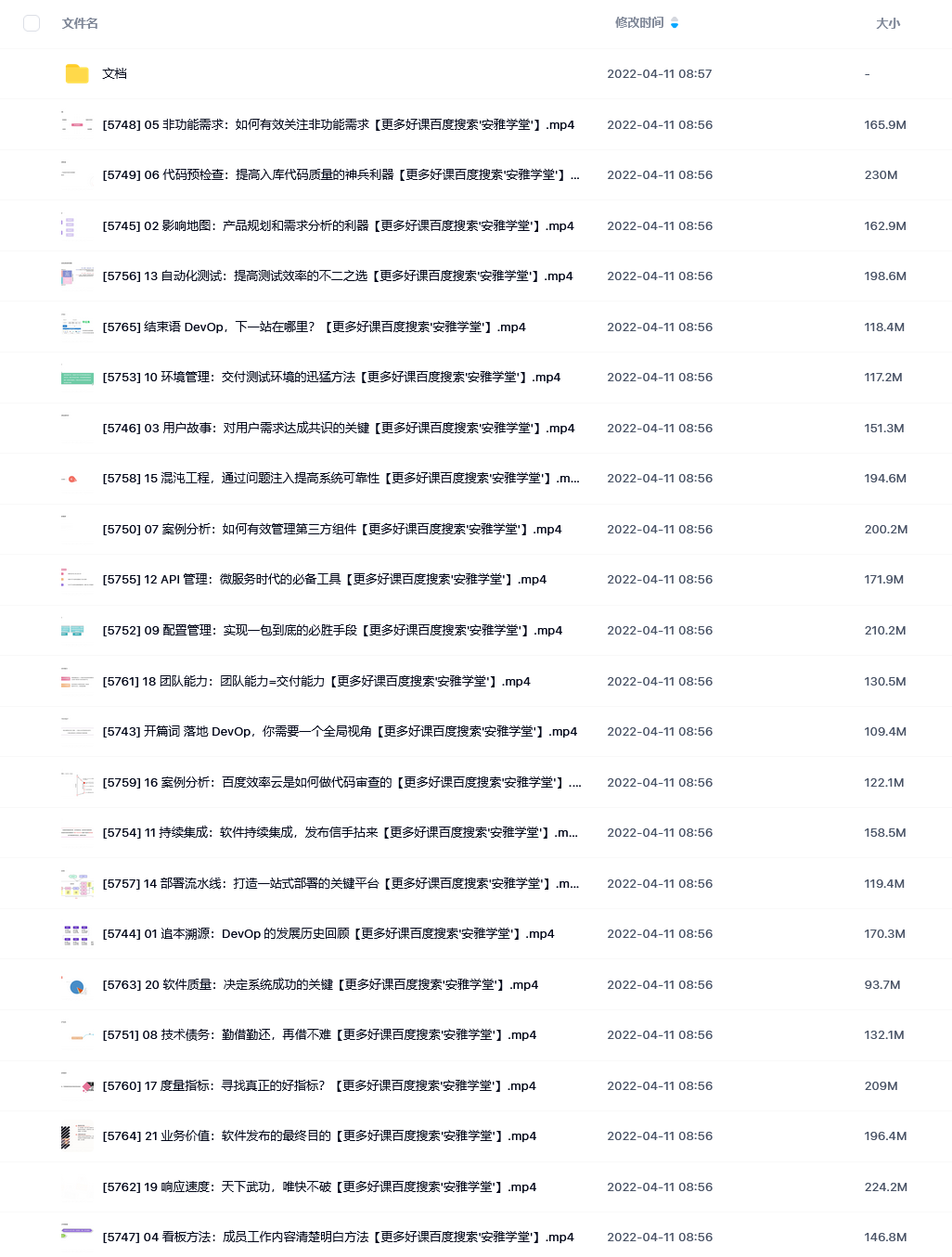952x1257 pixels.
Task: Open thumbnail of [5764] 21 业务价值
Action: click(77, 1136)
